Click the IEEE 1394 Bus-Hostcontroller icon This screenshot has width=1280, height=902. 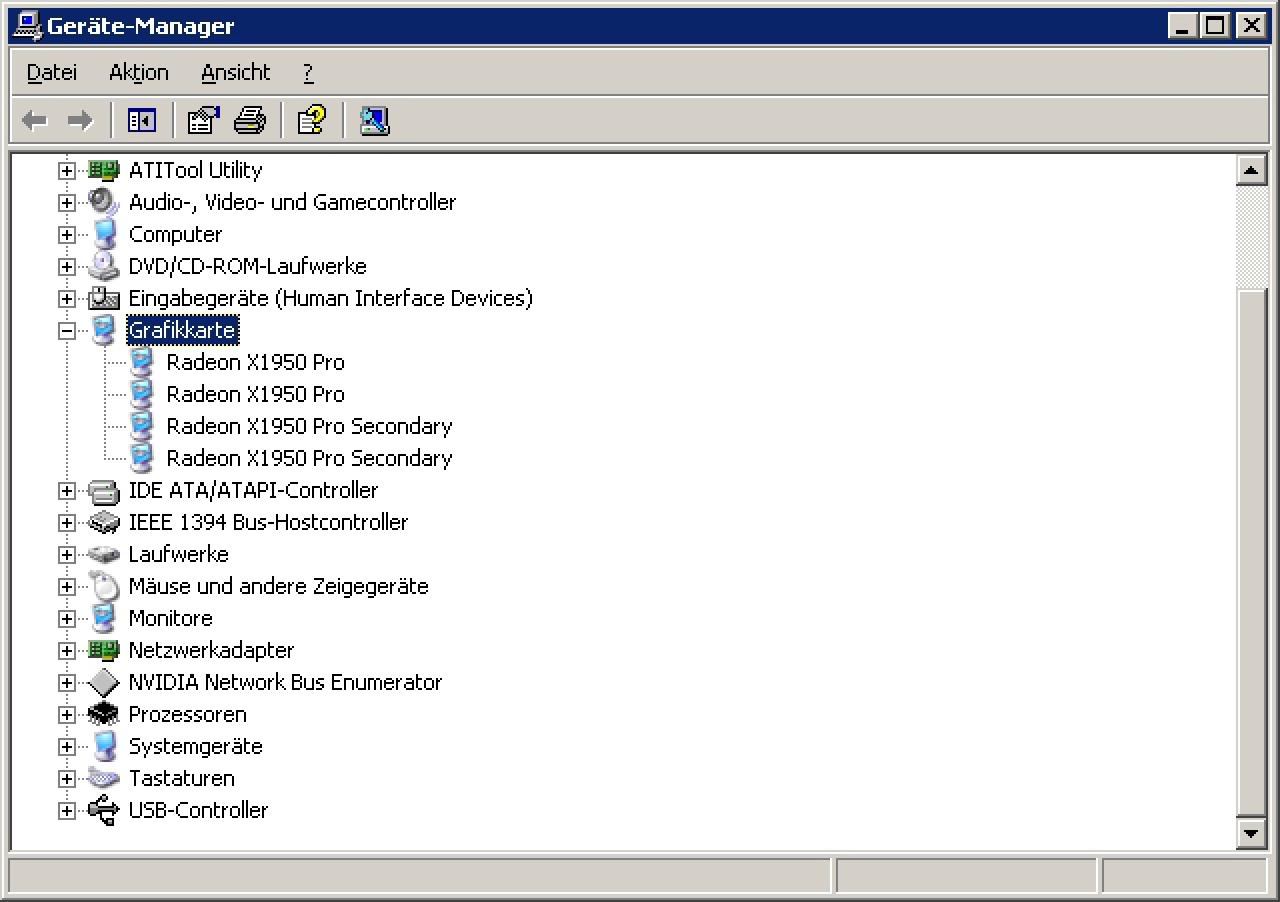point(103,522)
